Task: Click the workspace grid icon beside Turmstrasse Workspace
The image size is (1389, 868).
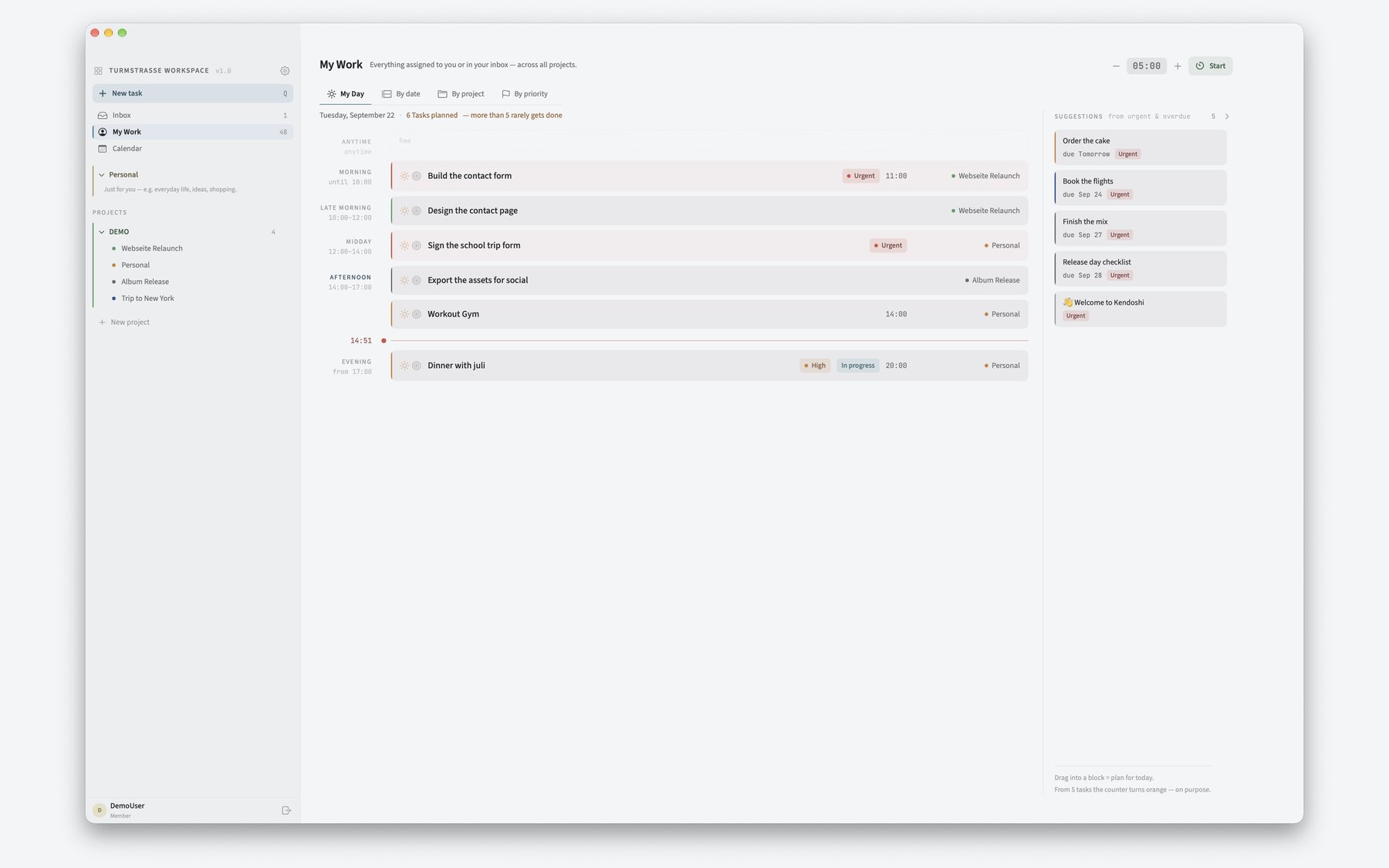Action: tap(98, 71)
